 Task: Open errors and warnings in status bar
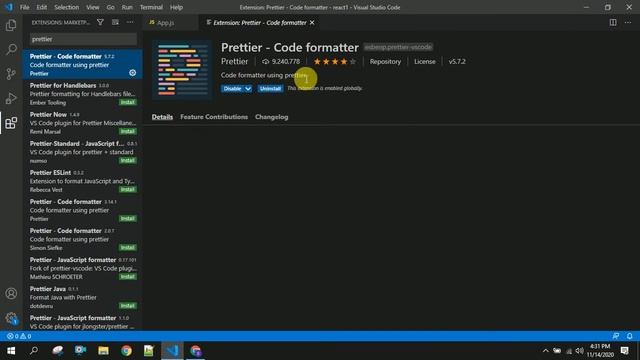coord(19,336)
